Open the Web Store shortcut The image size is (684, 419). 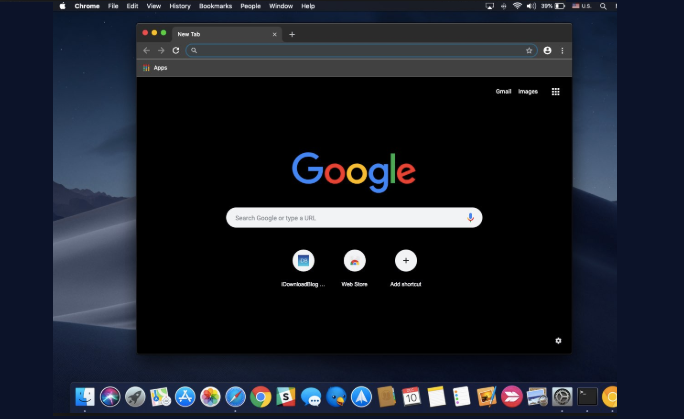coord(354,261)
